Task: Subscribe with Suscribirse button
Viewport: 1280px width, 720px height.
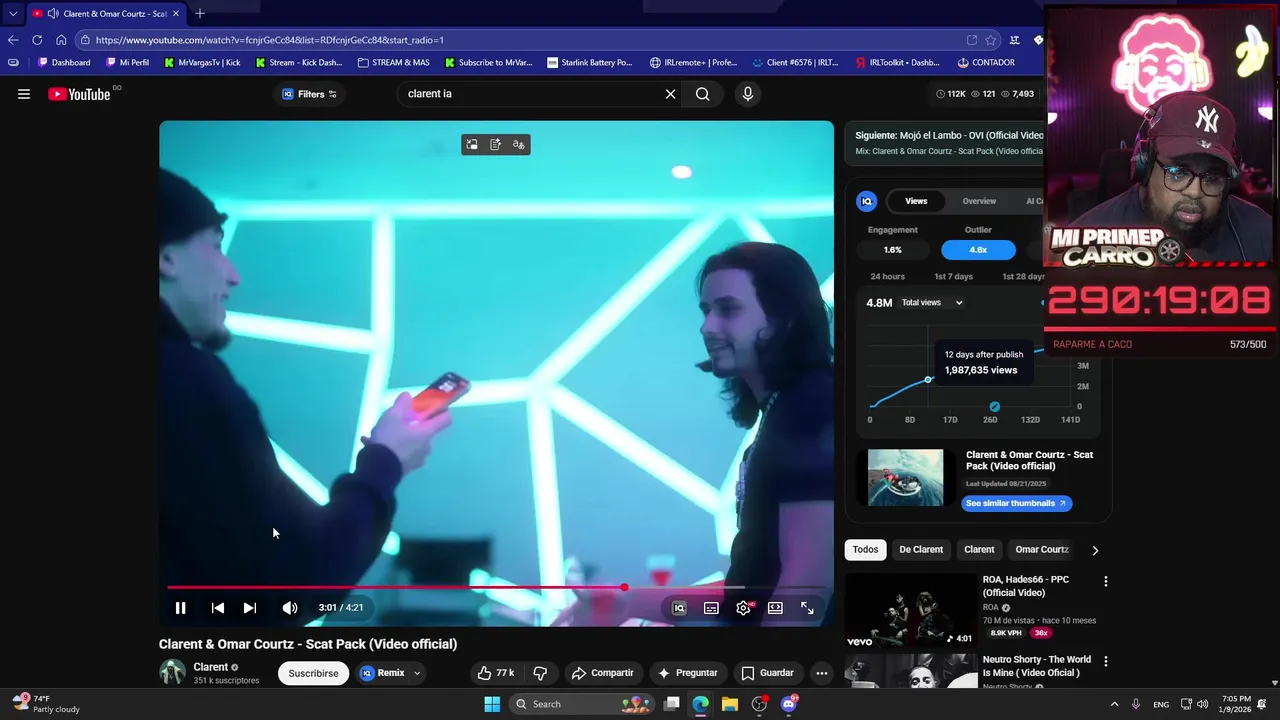Action: point(313,673)
